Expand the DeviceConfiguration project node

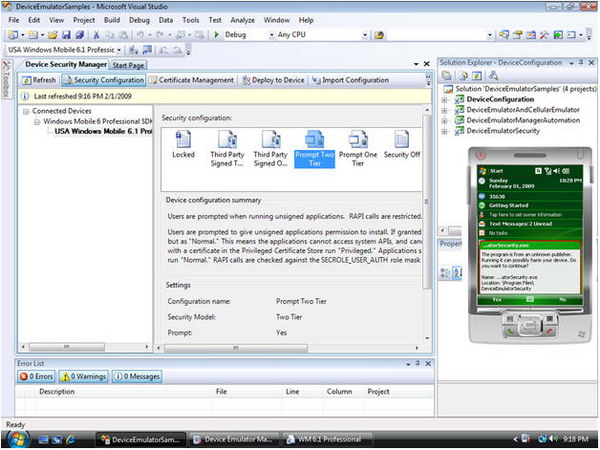[x=445, y=100]
